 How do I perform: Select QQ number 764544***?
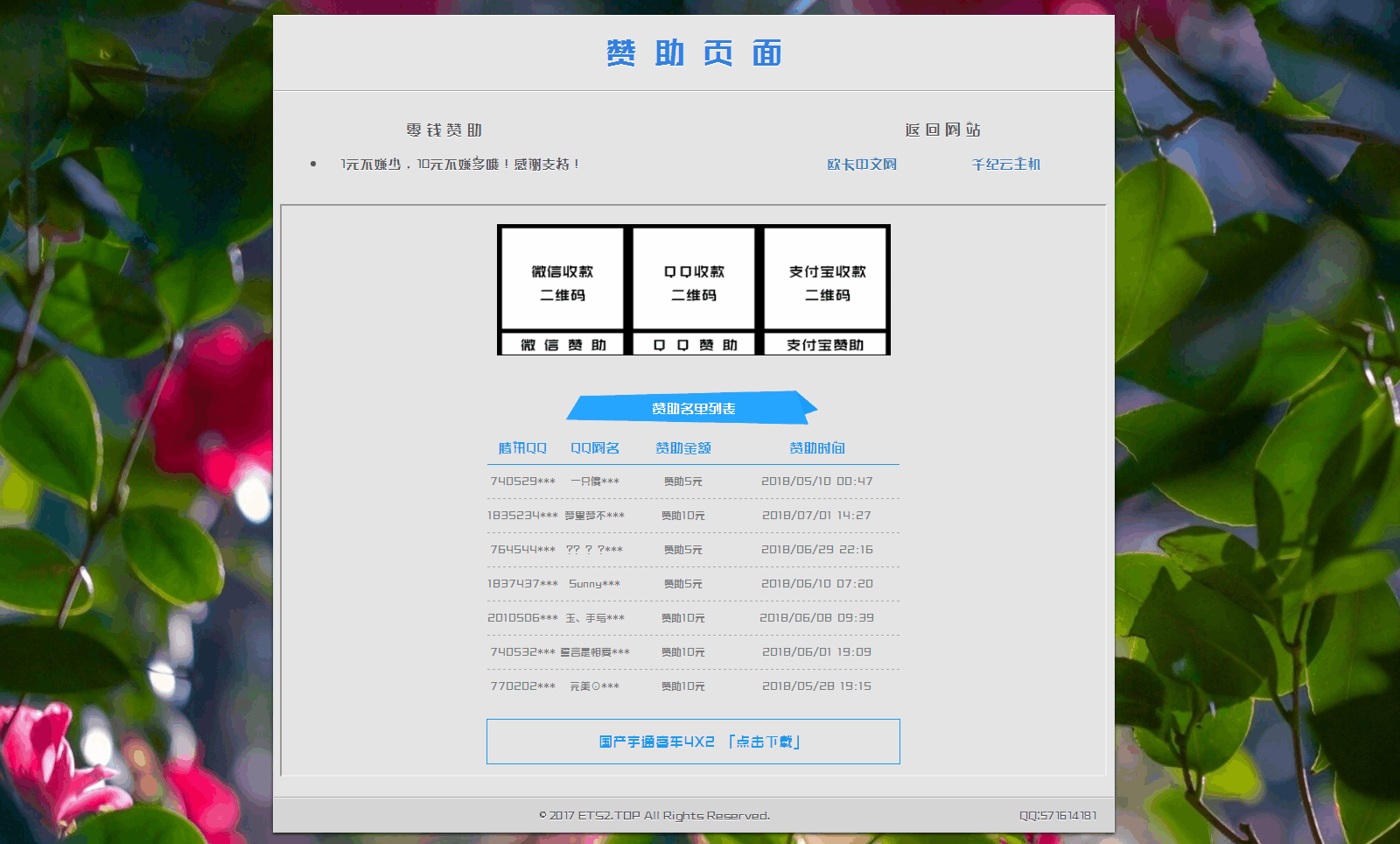tap(522, 549)
